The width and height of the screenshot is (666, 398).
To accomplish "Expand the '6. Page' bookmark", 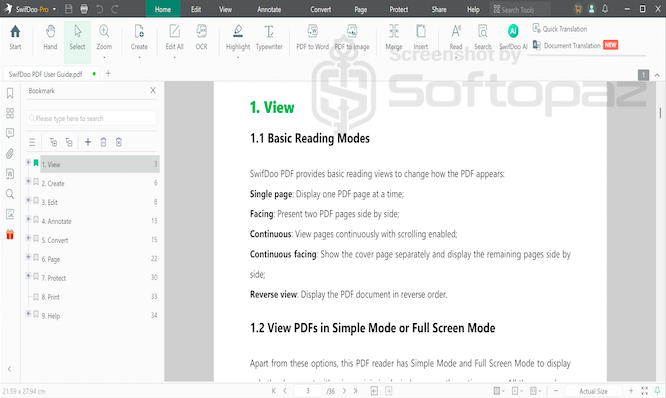I will [28, 257].
